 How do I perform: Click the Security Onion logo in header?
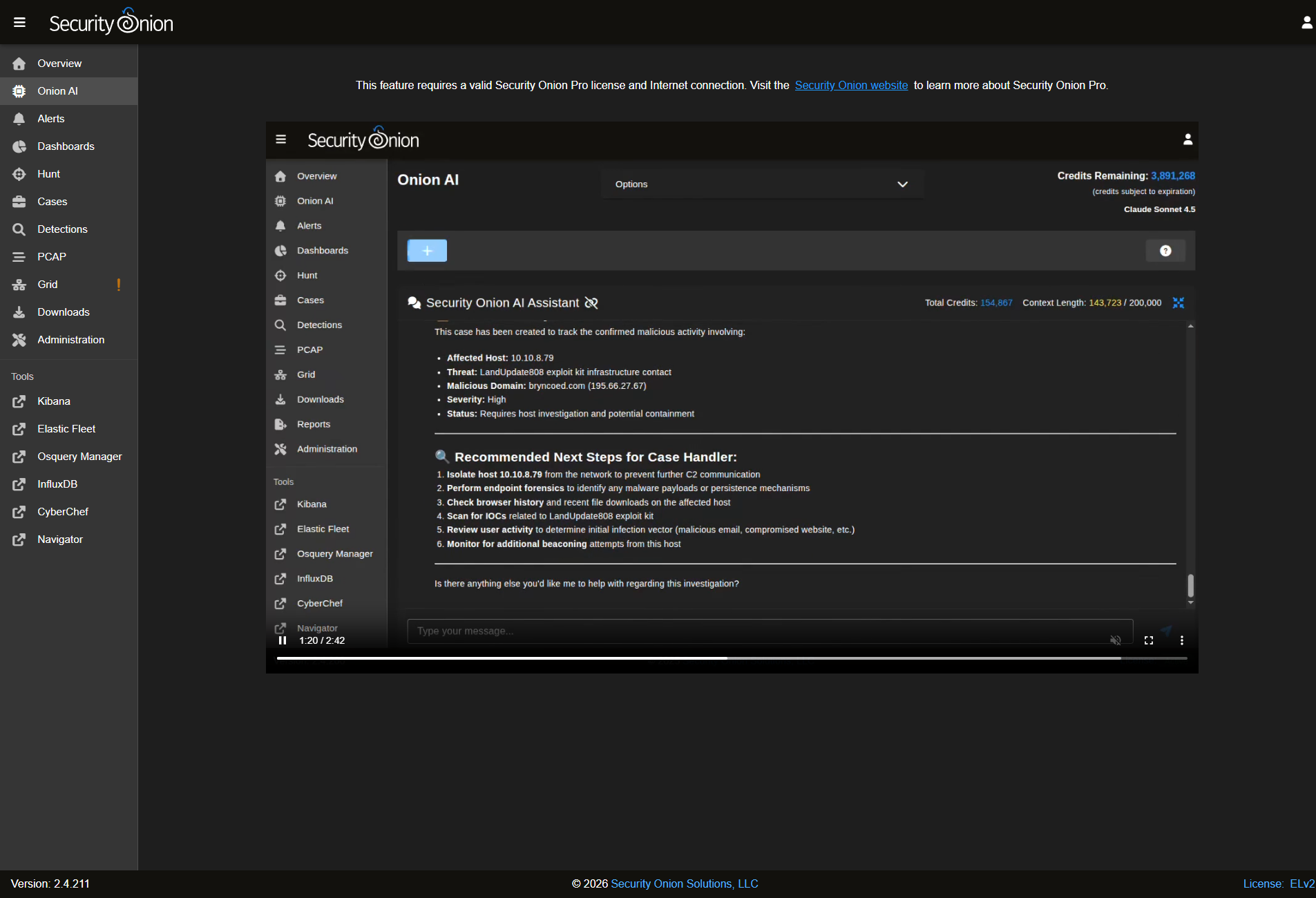point(111,21)
